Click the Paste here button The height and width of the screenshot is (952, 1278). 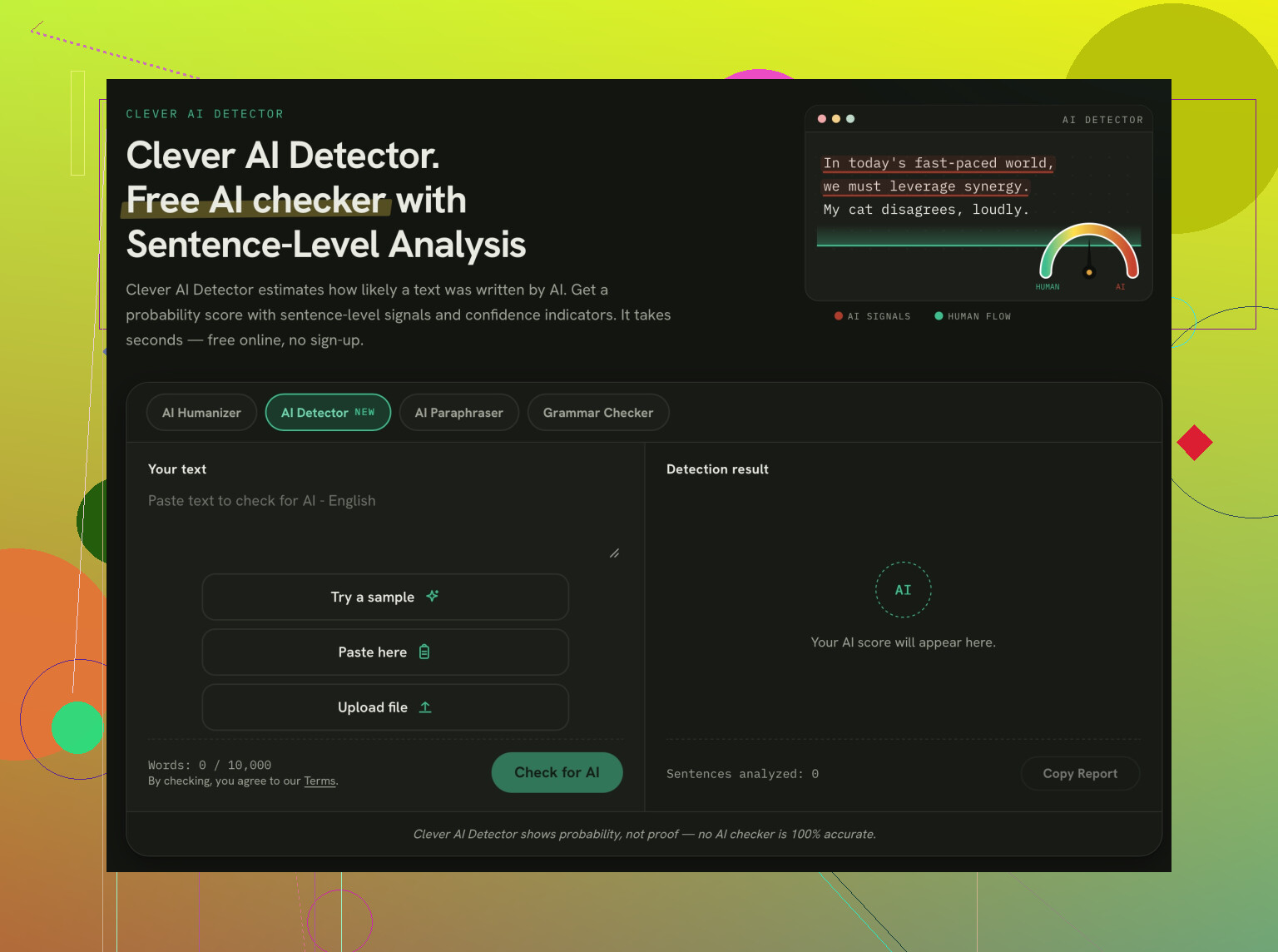click(x=385, y=652)
